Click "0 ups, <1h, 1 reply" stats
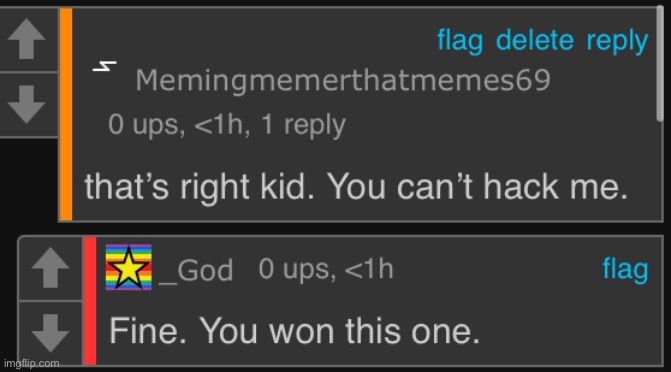671x372 pixels. [x=226, y=125]
